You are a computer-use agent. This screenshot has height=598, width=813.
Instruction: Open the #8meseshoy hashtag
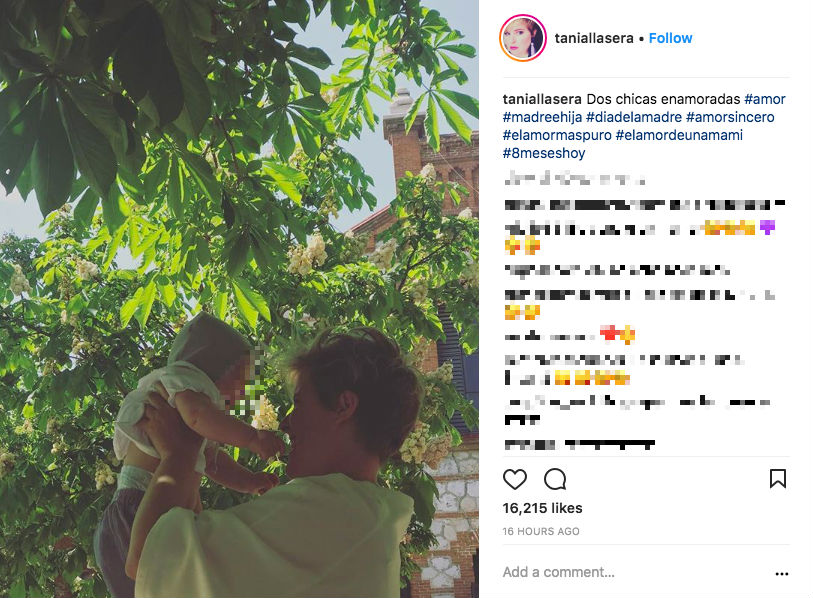(x=544, y=154)
